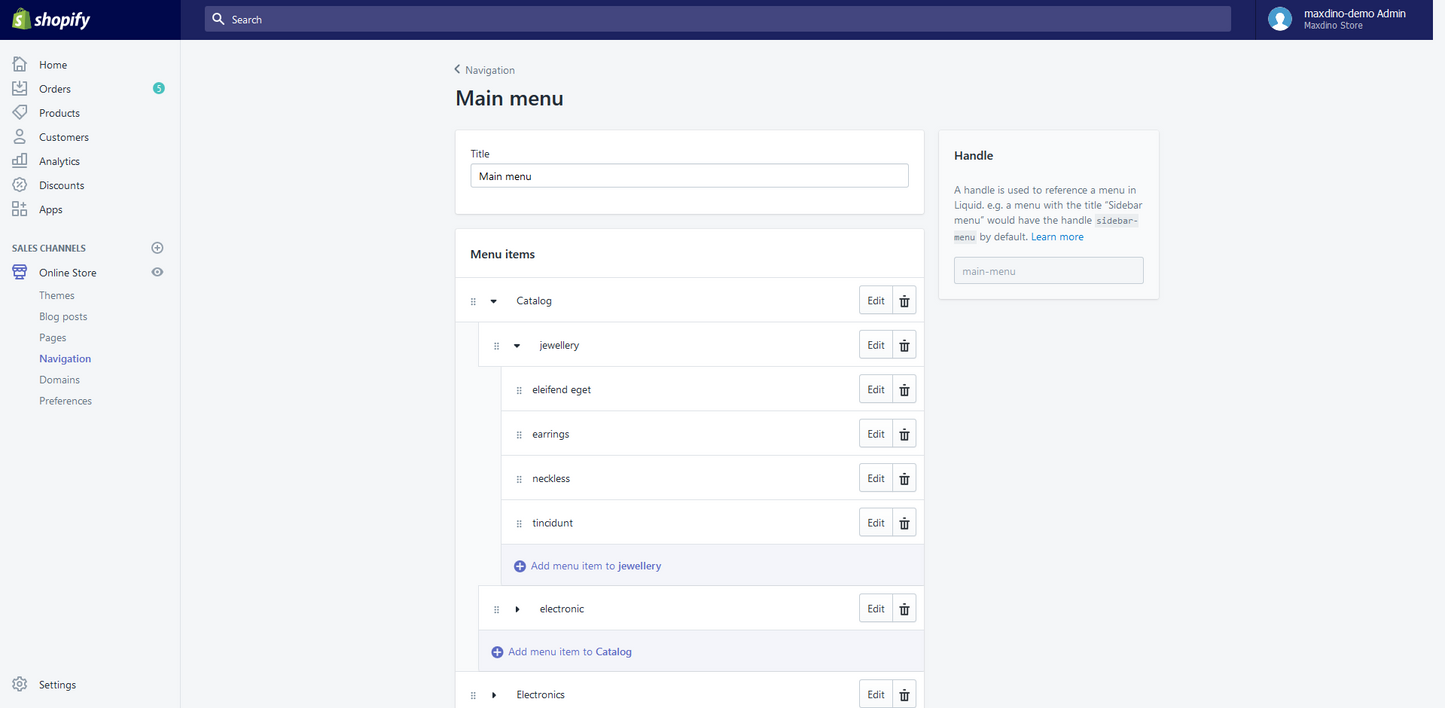Screen dimensions: 1445x708
Task: Open the handle Learn more link
Action: pos(1057,236)
